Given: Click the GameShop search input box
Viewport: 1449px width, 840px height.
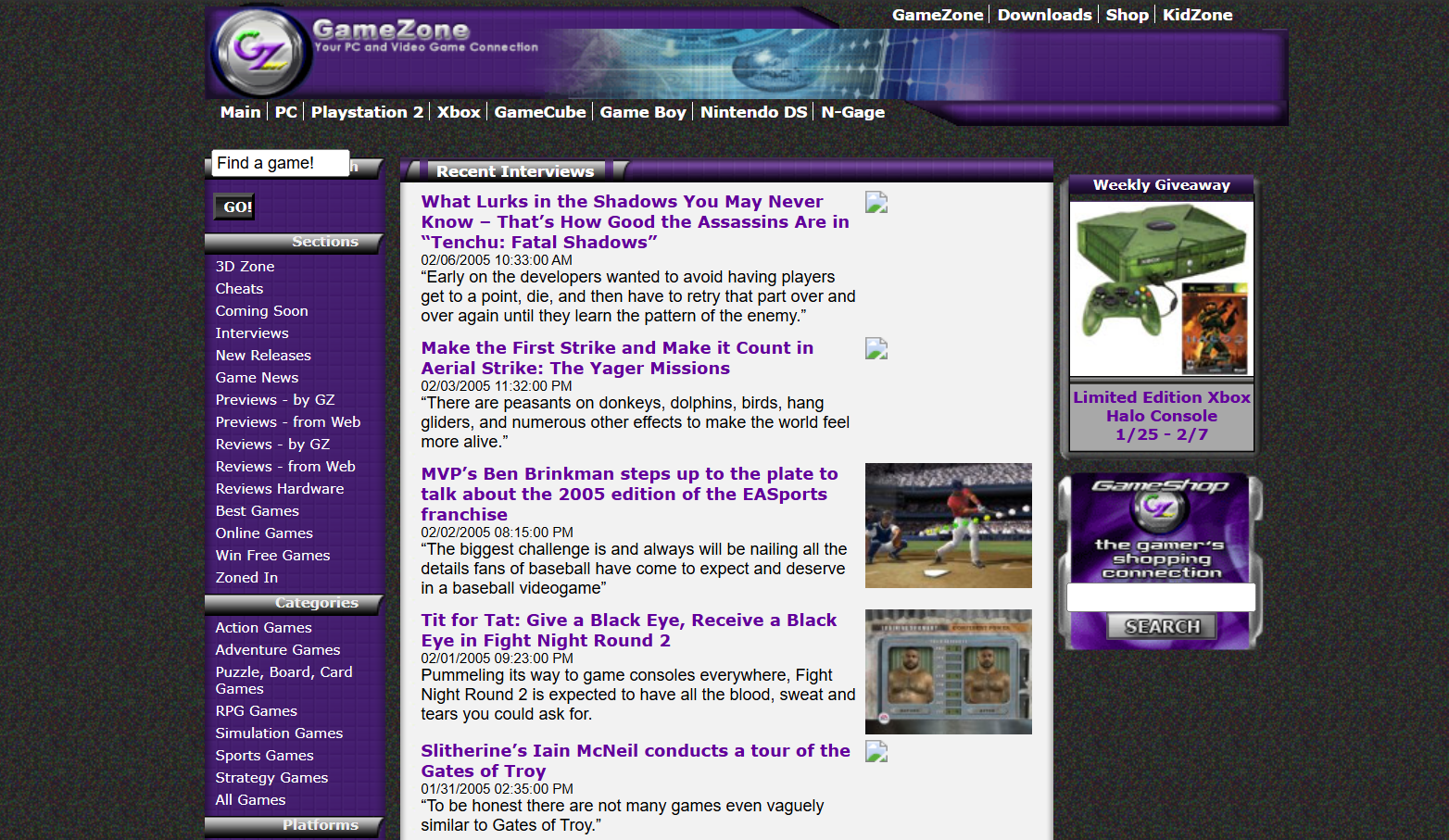Looking at the screenshot, I should [x=1161, y=597].
